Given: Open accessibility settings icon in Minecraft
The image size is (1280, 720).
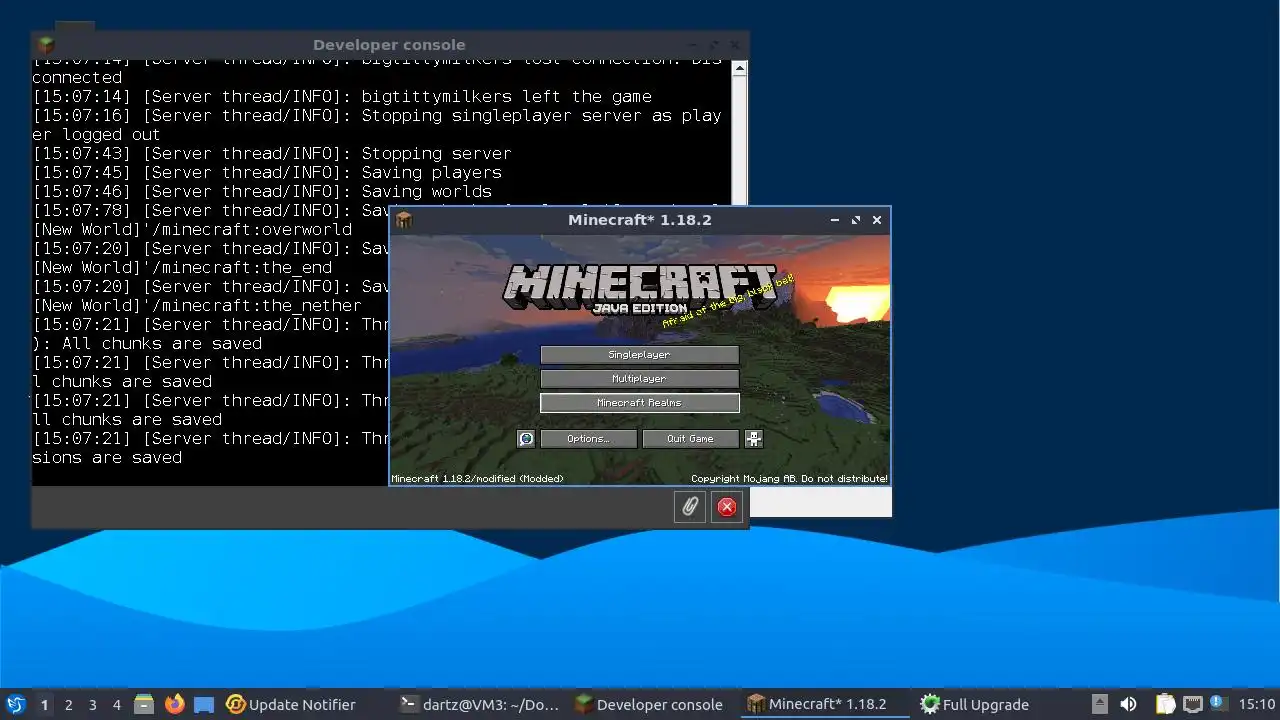Looking at the screenshot, I should click(754, 439).
